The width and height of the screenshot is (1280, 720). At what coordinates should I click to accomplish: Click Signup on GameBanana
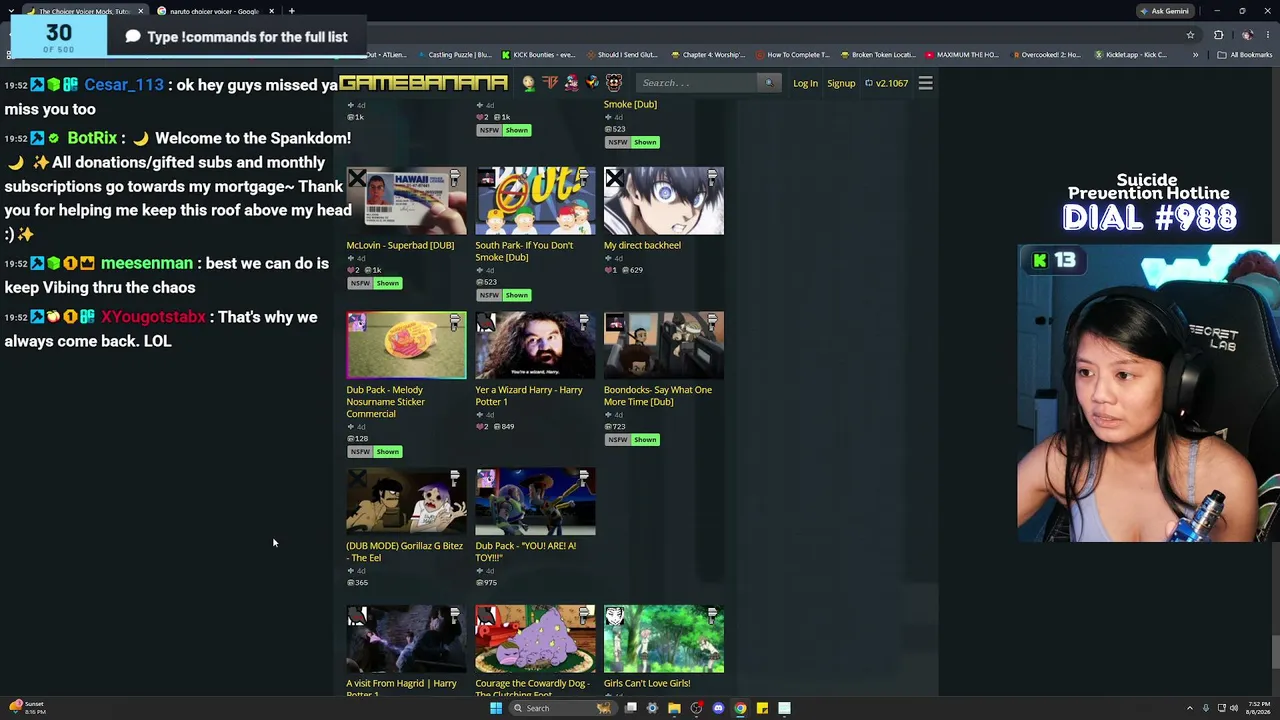(841, 83)
